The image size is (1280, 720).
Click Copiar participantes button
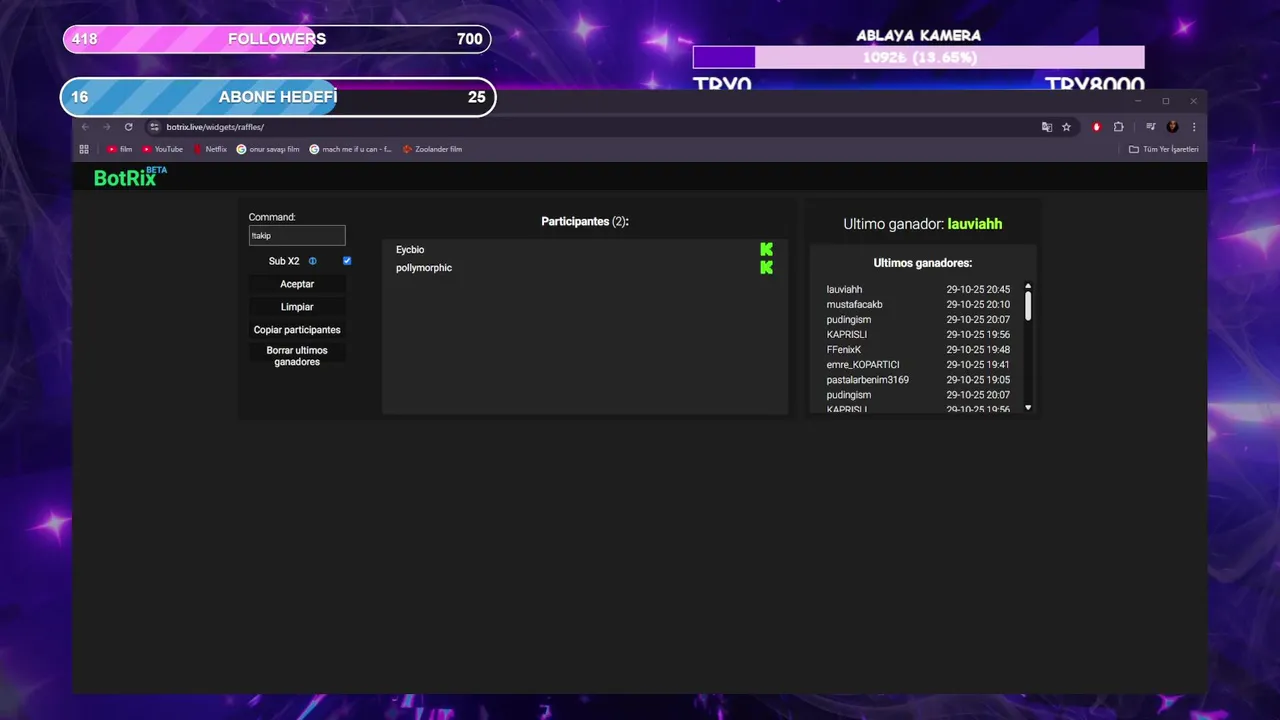(x=297, y=330)
